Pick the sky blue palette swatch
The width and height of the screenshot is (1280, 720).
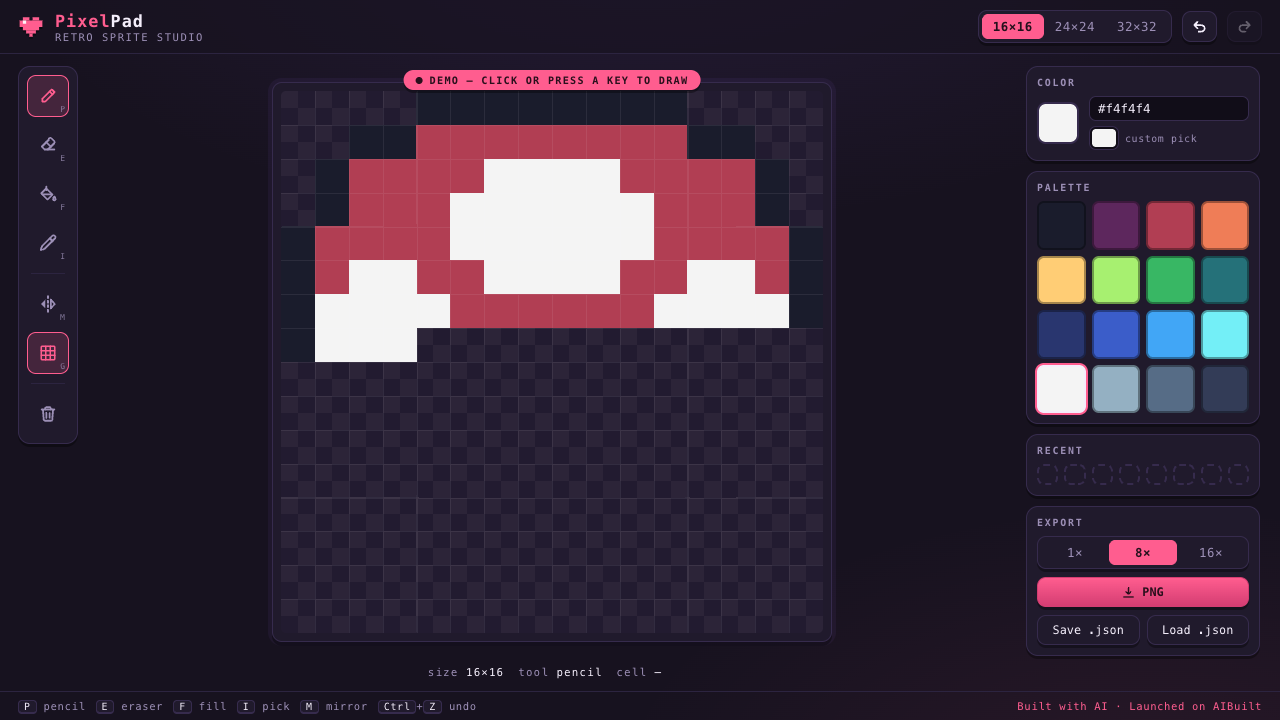(1170, 334)
